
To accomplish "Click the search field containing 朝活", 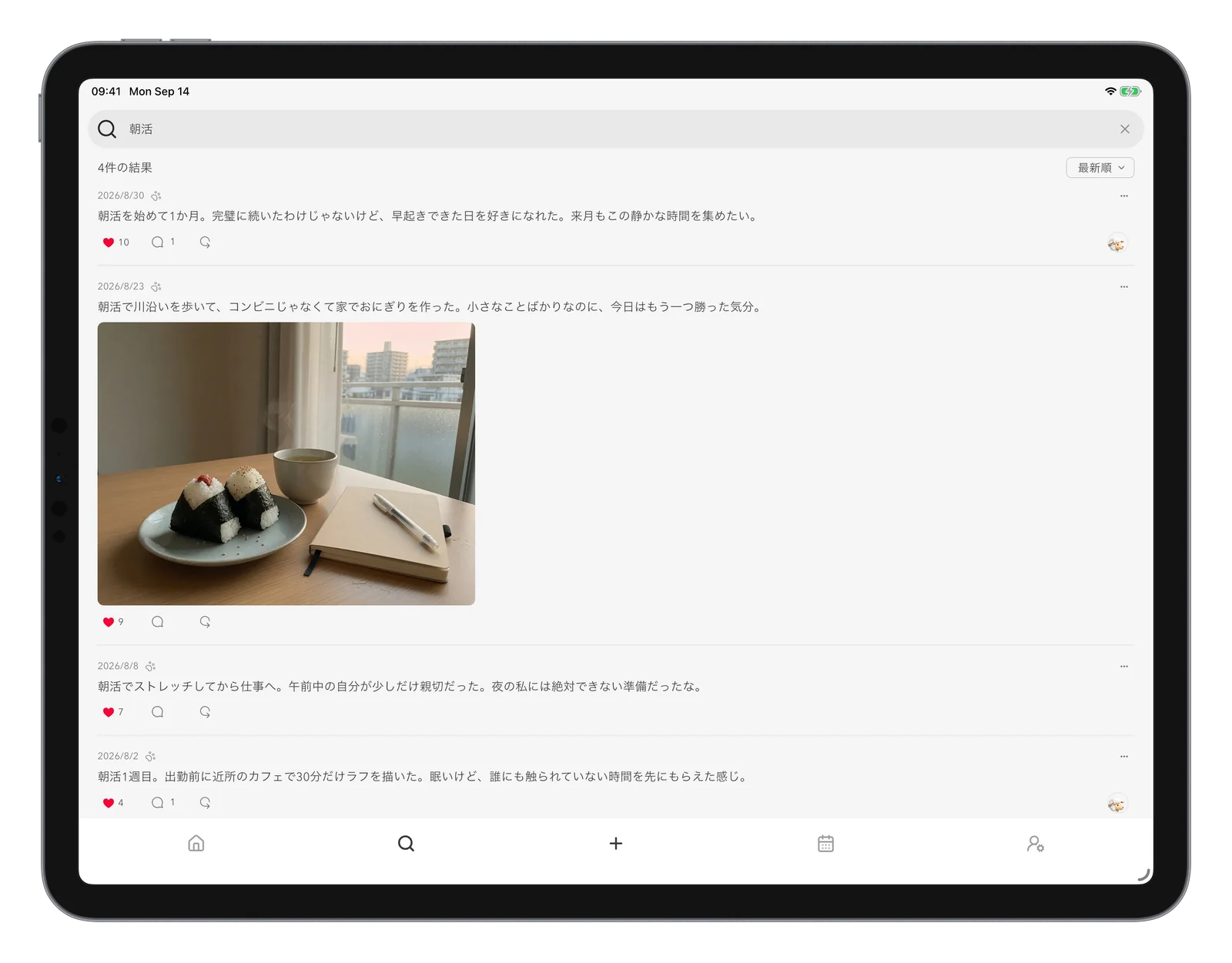I will point(615,129).
